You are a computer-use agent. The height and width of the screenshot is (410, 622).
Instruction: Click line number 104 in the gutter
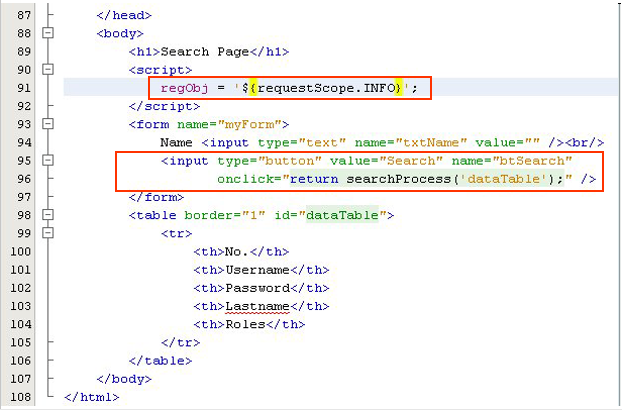(21, 324)
